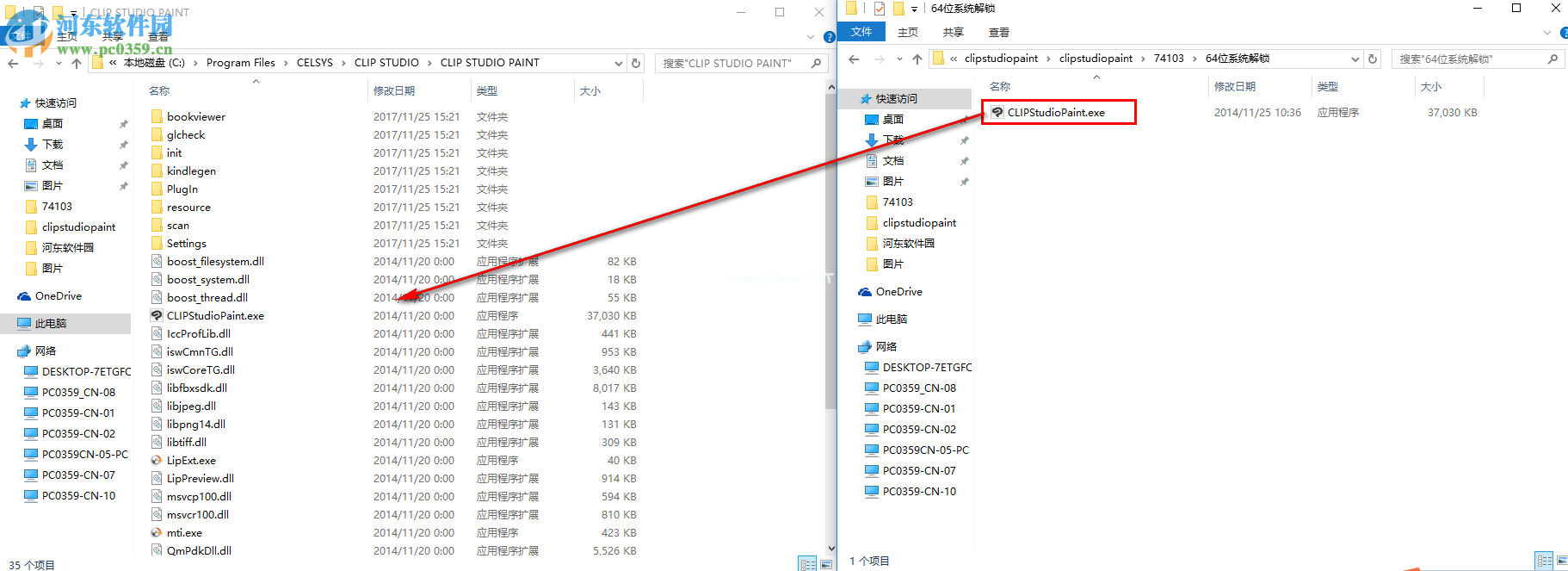Click the left file list scrollbar down arrow
The image size is (1568, 571).
(x=830, y=548)
